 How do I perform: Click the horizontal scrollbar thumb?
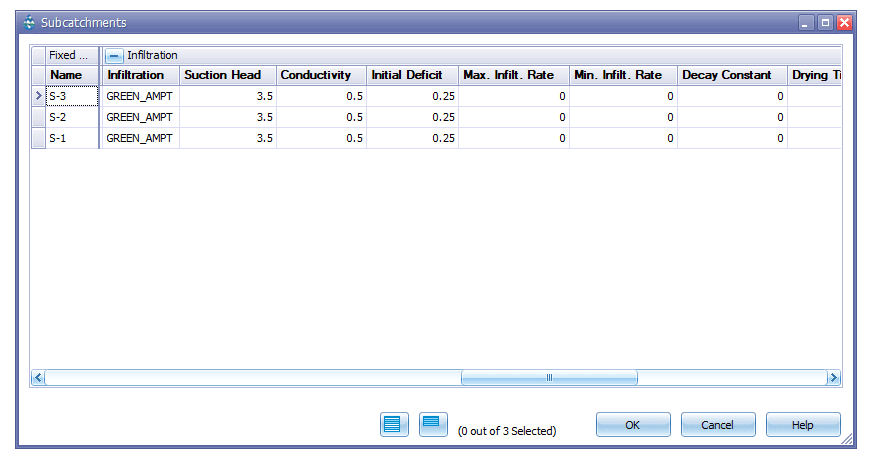coord(548,378)
